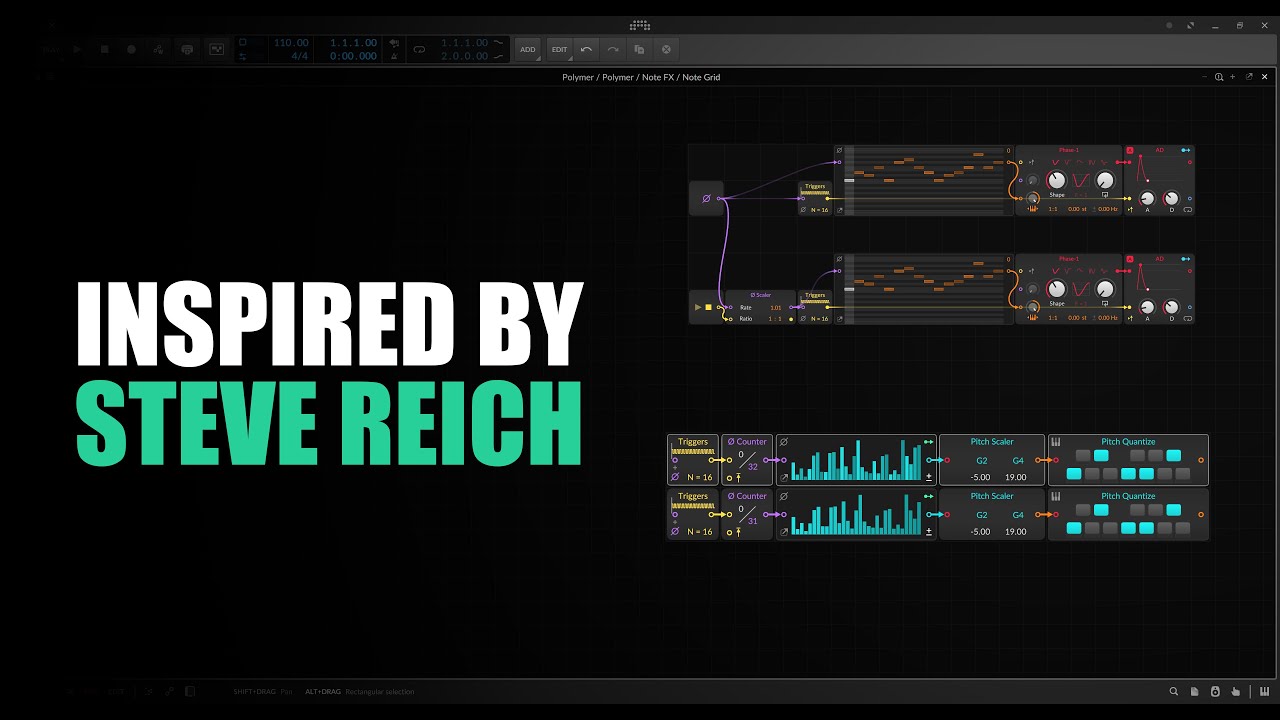Viewport: 1280px width, 720px height.
Task: Toggle the D# key in Pitch Quantize, Counter 32 row
Action: point(1101,456)
